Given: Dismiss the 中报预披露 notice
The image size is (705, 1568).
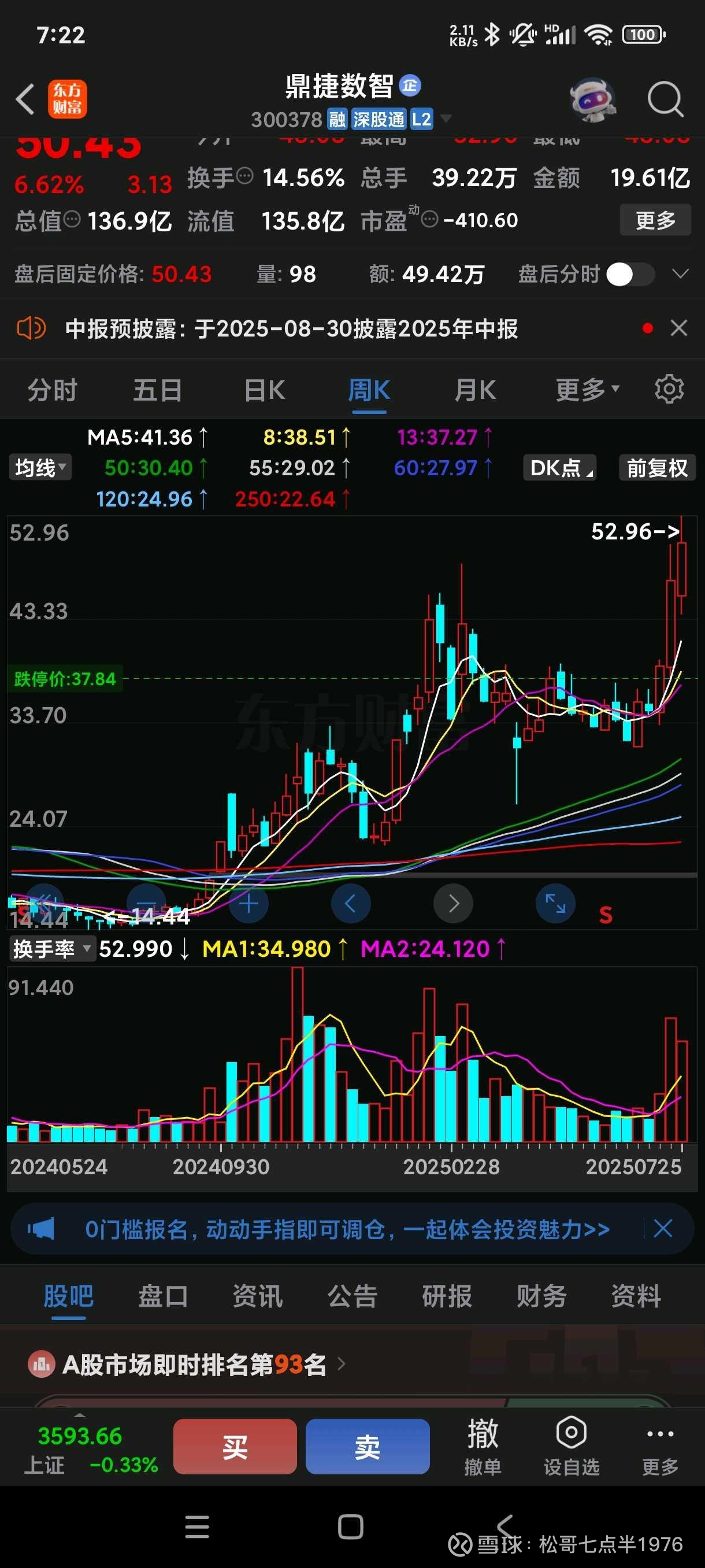Looking at the screenshot, I should coord(679,329).
